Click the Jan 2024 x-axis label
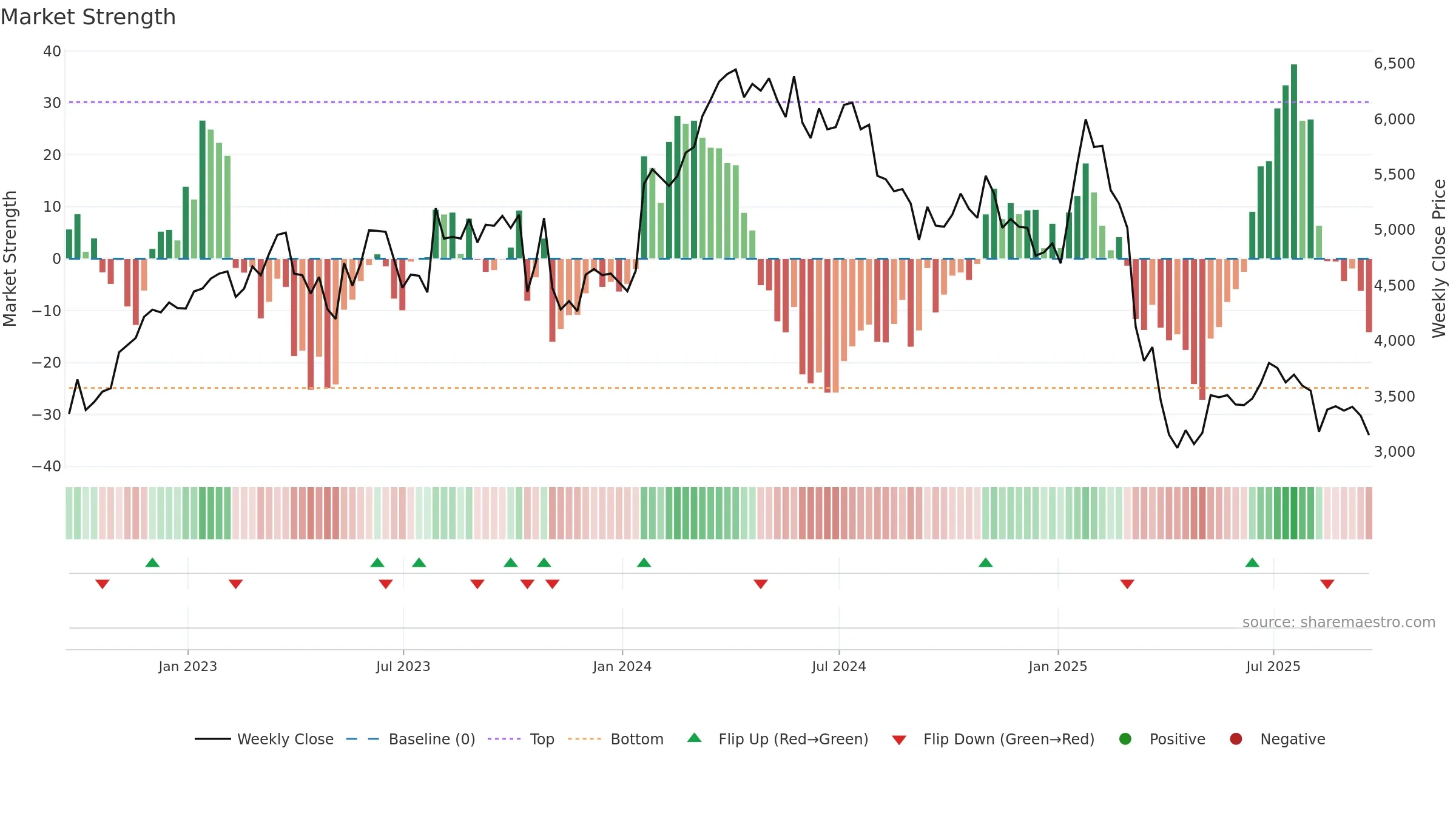 622,666
